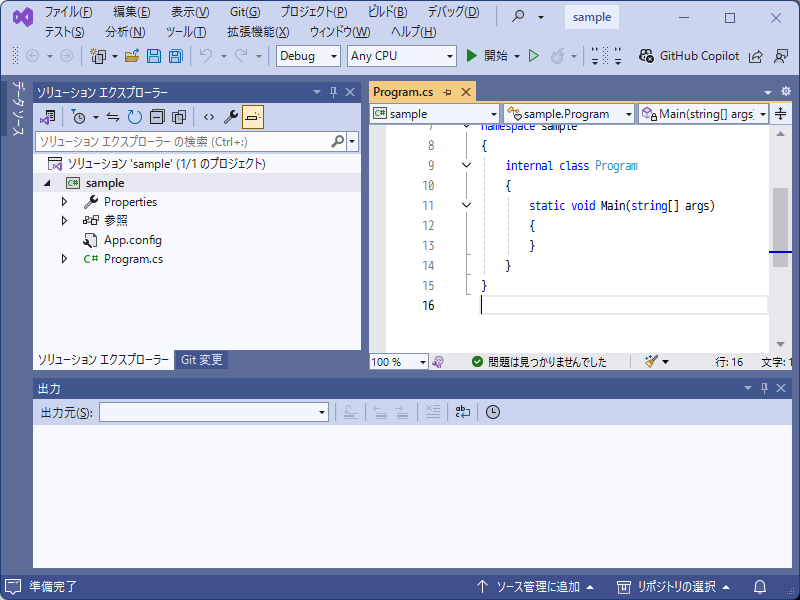
Task: Switch to the Git 変更 tab
Action: 202,360
